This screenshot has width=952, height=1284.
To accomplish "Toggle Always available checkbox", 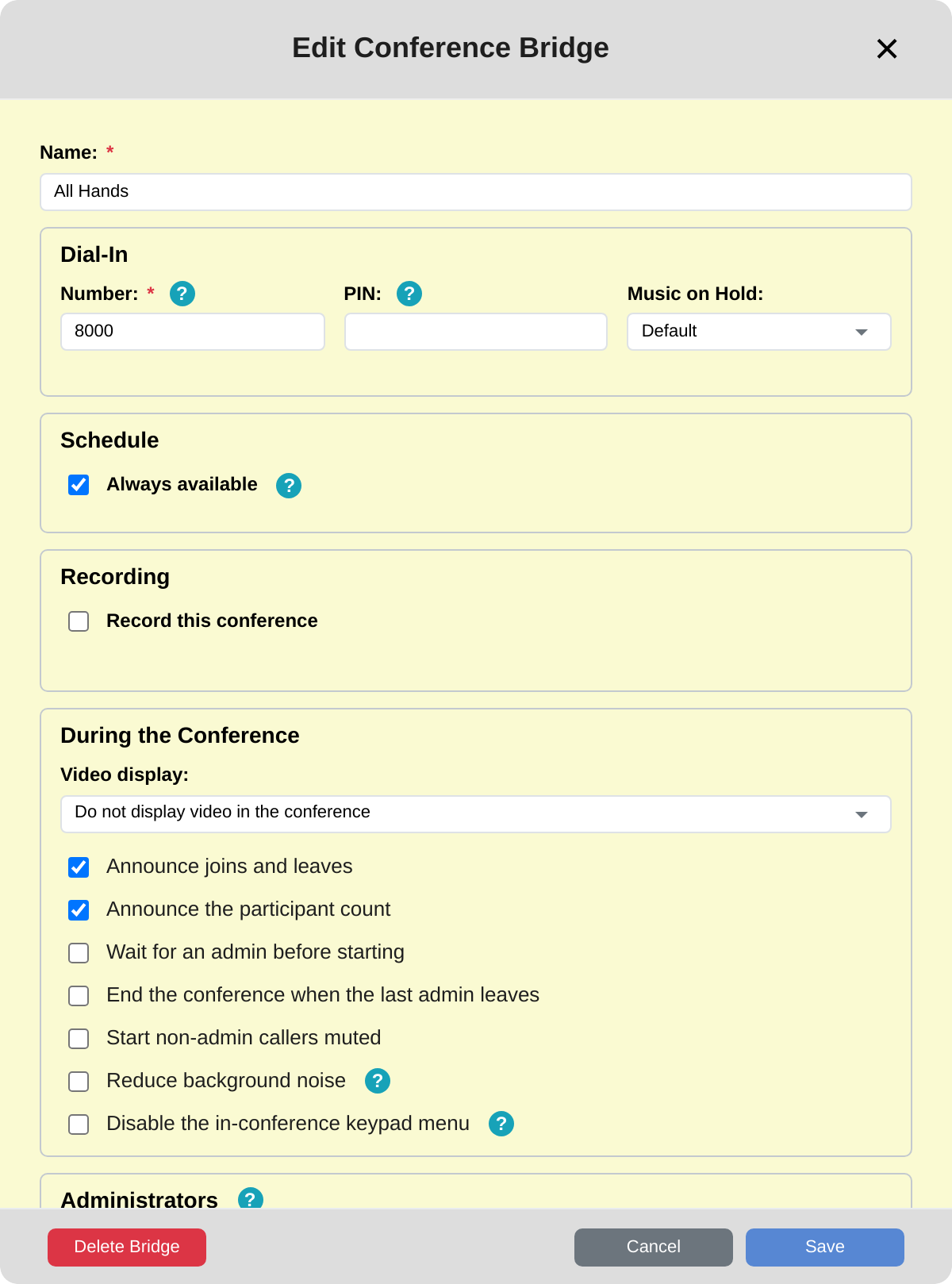I will [x=79, y=485].
